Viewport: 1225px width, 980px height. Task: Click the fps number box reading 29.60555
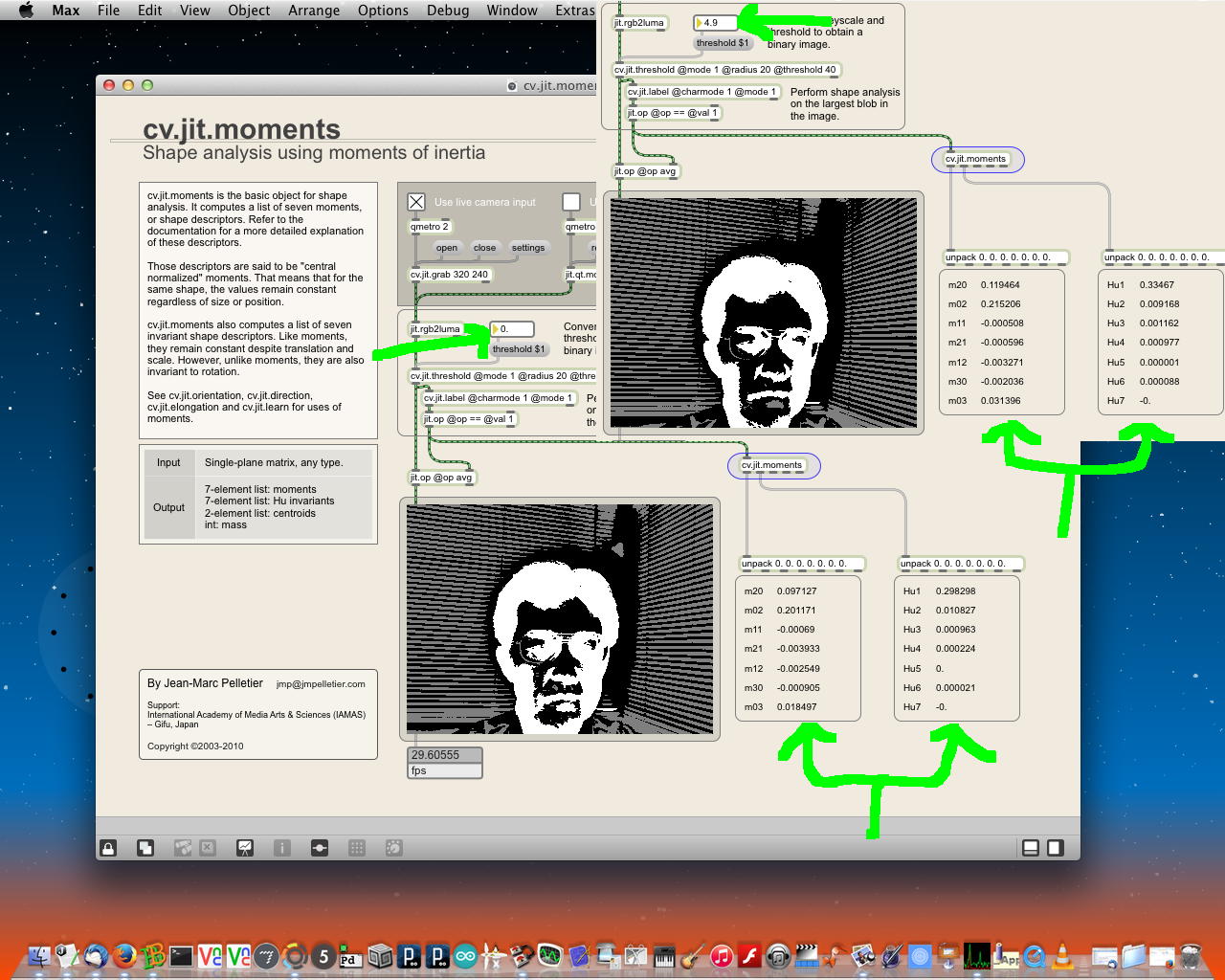pos(444,755)
